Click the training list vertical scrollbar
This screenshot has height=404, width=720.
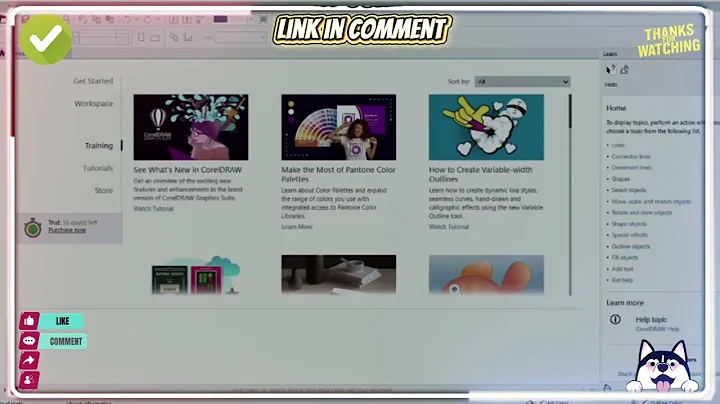coord(570,195)
